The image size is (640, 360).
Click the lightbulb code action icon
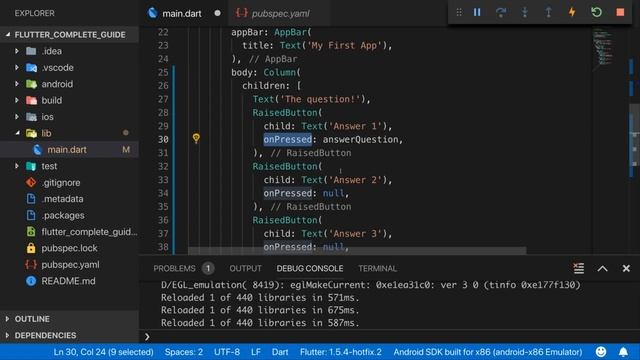(196, 138)
